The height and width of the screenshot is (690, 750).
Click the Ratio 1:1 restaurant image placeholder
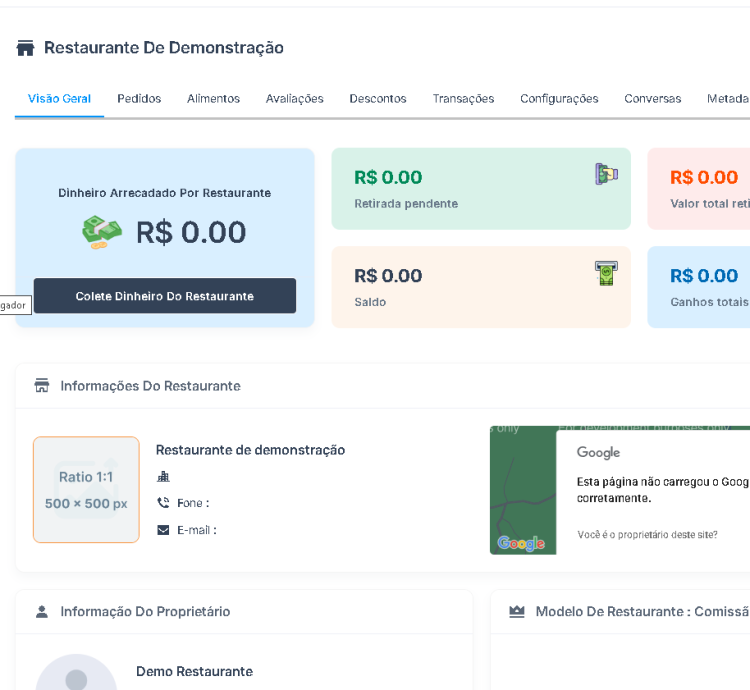pyautogui.click(x=86, y=490)
